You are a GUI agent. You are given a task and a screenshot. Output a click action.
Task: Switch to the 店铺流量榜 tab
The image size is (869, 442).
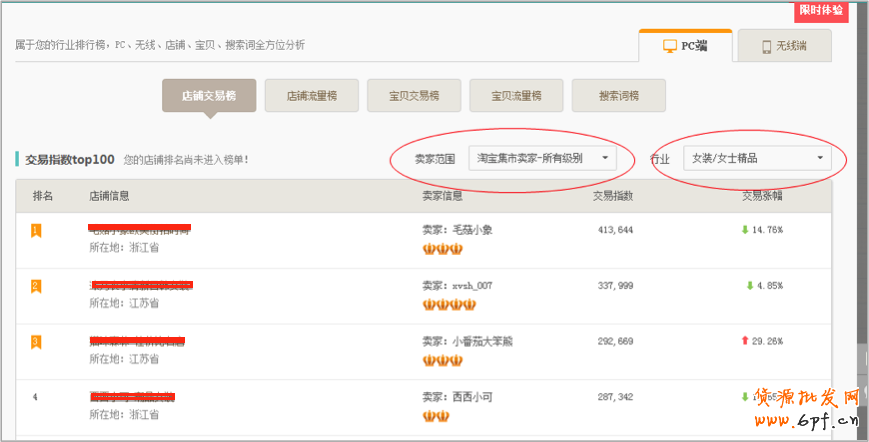311,96
